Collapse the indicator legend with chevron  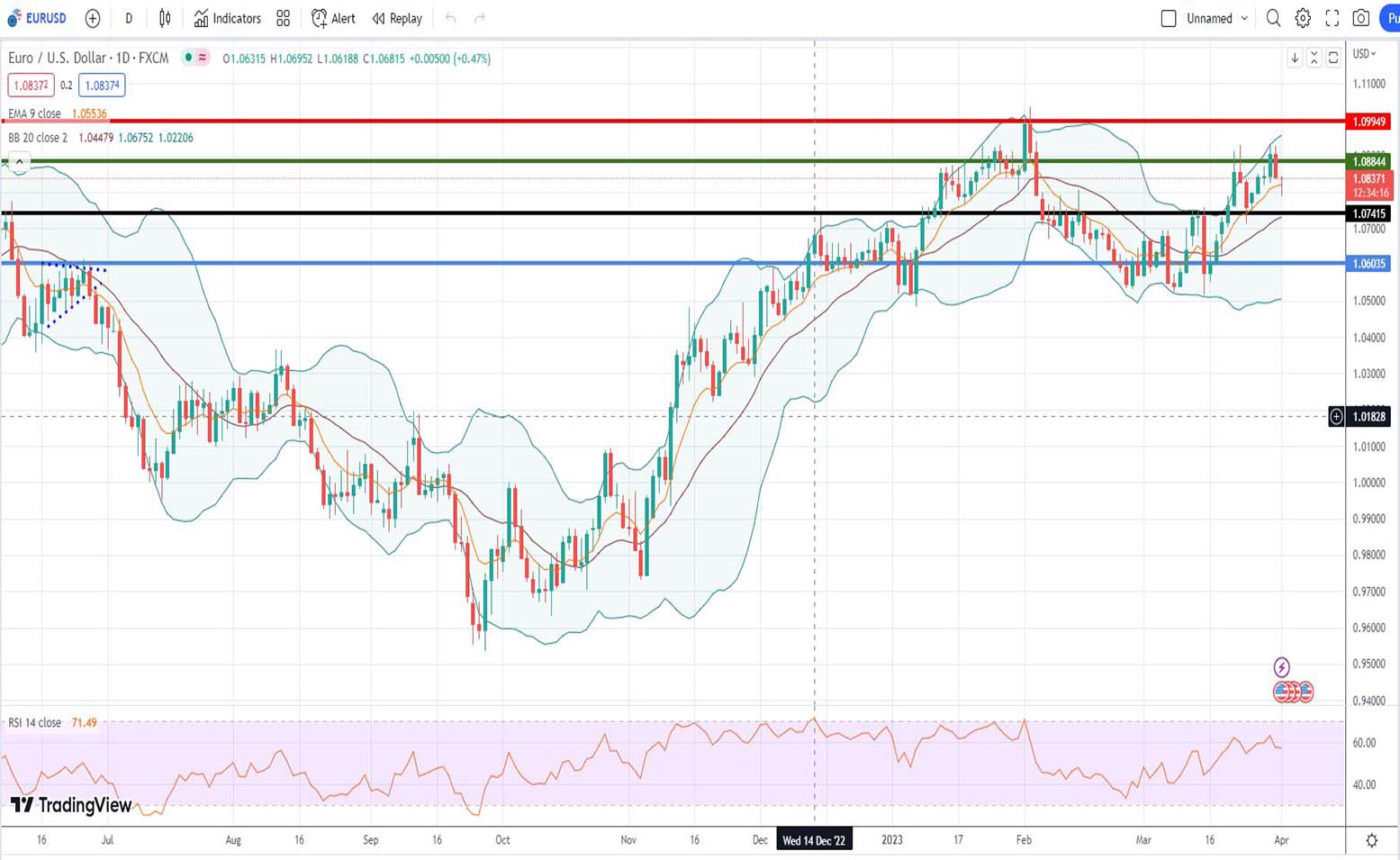point(19,162)
